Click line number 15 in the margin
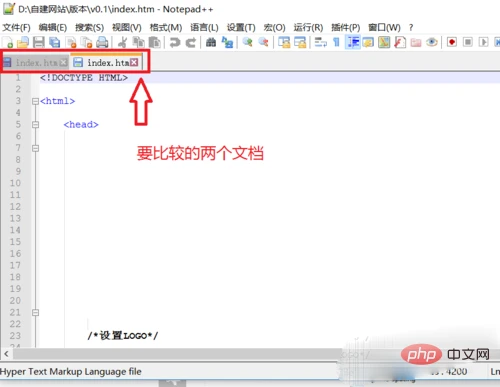500x387 pixels. click(15, 242)
